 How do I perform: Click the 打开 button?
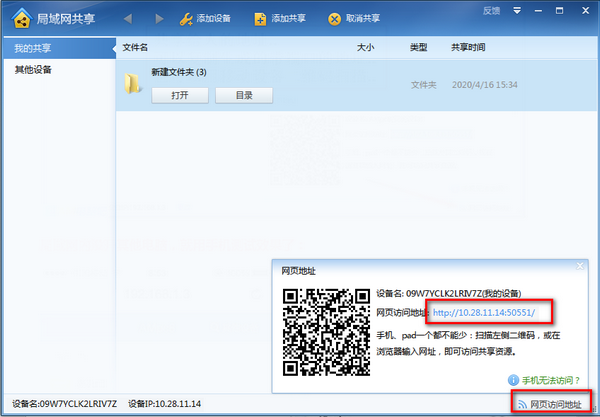[x=180, y=95]
